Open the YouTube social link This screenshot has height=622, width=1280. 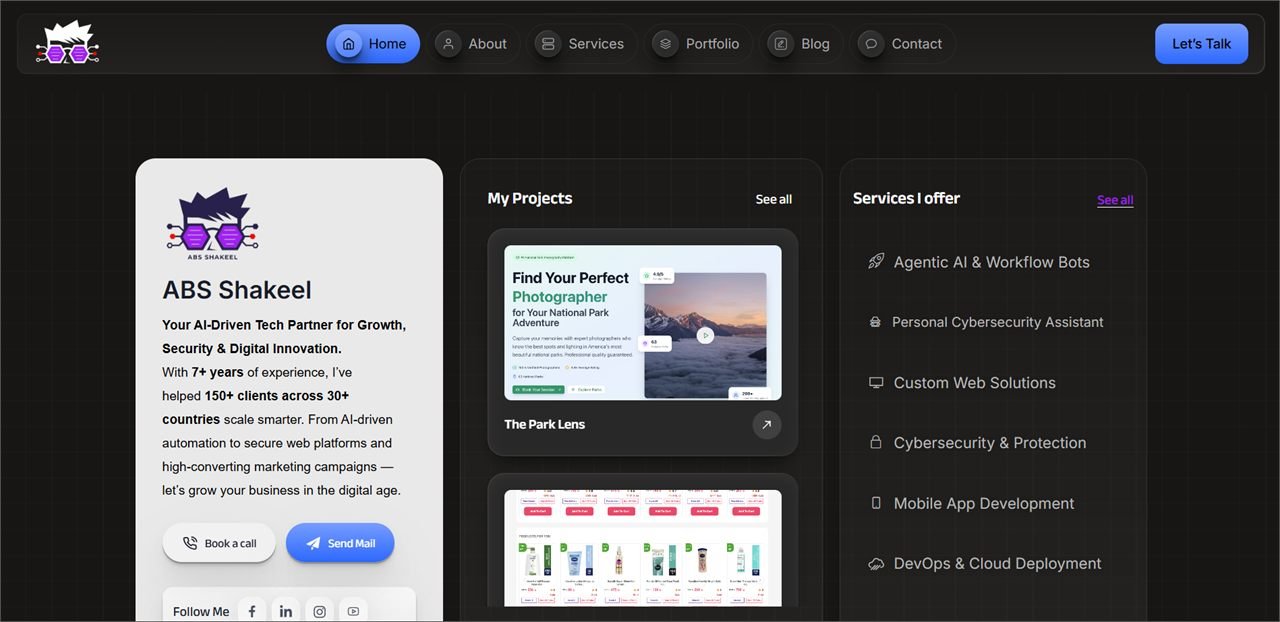coord(353,611)
